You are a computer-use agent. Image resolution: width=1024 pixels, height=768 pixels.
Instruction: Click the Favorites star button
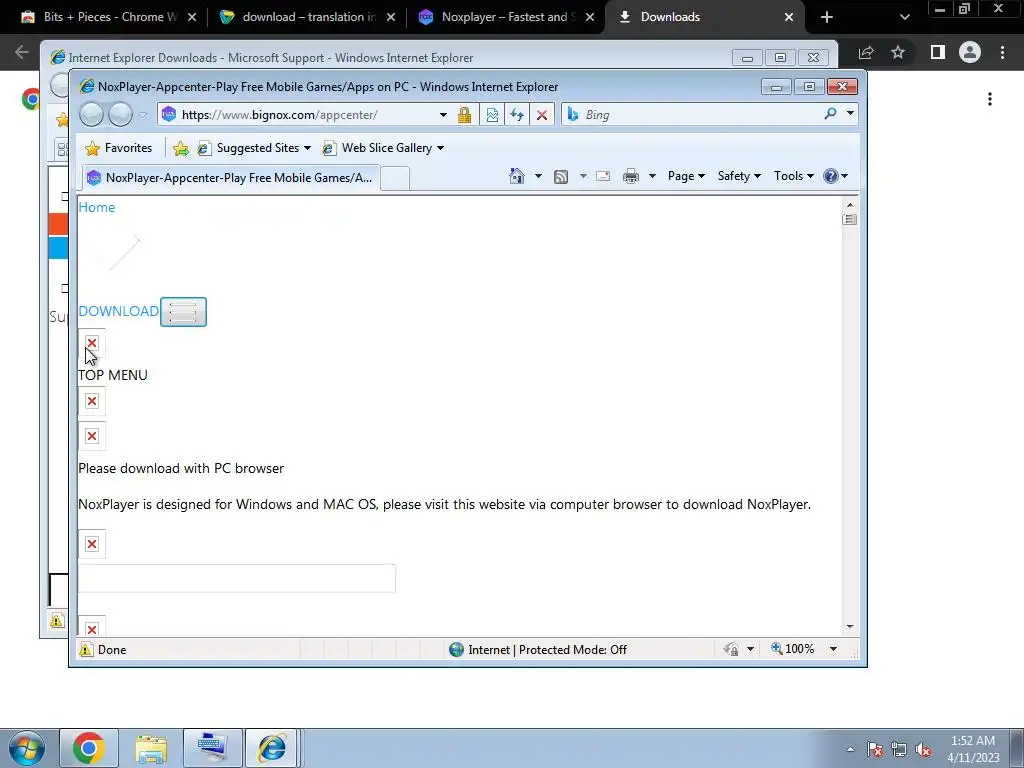pyautogui.click(x=119, y=148)
